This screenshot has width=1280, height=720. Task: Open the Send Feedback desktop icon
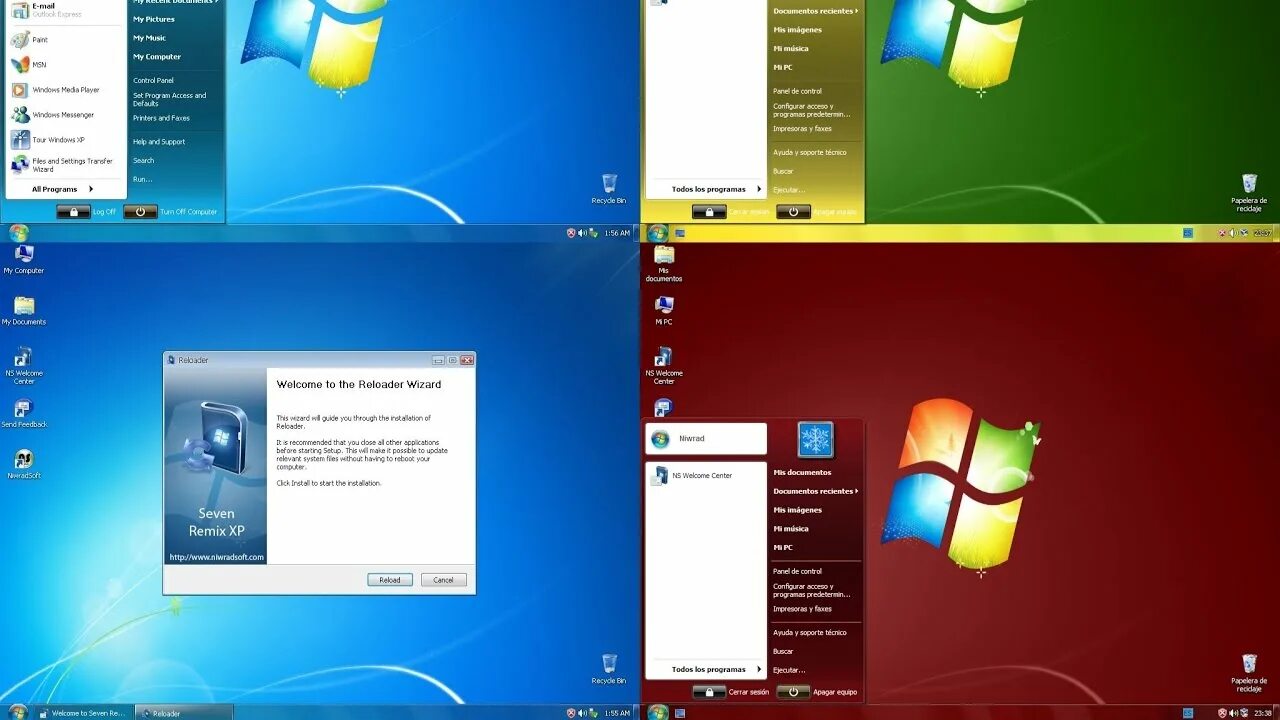pos(24,413)
